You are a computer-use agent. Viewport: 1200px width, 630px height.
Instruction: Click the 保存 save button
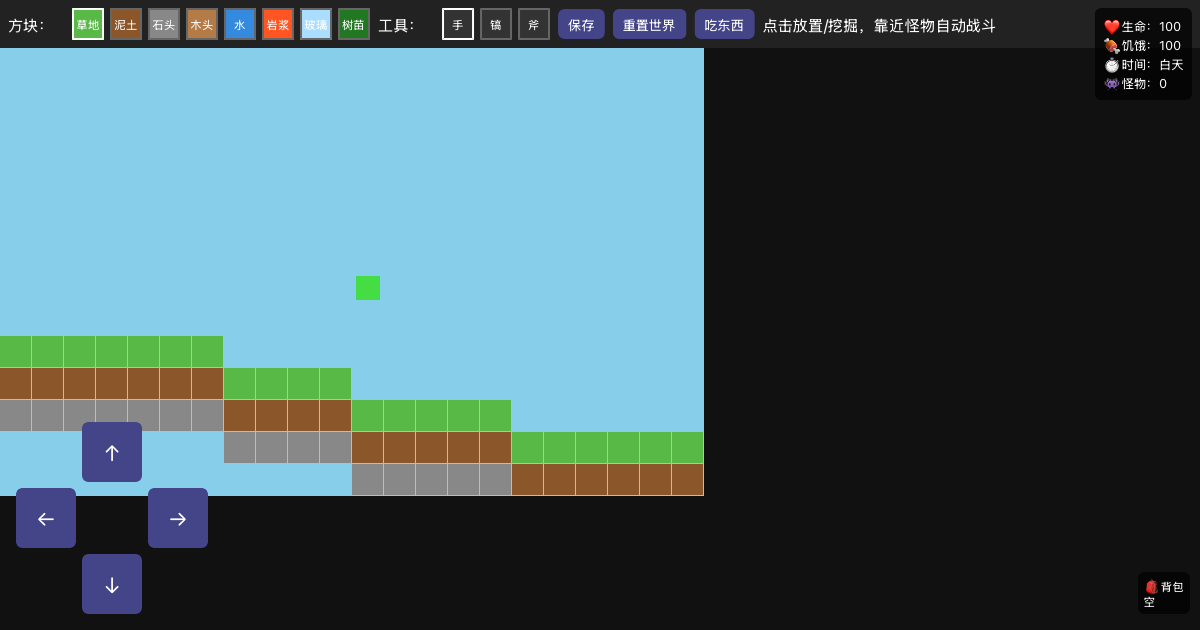click(x=581, y=24)
